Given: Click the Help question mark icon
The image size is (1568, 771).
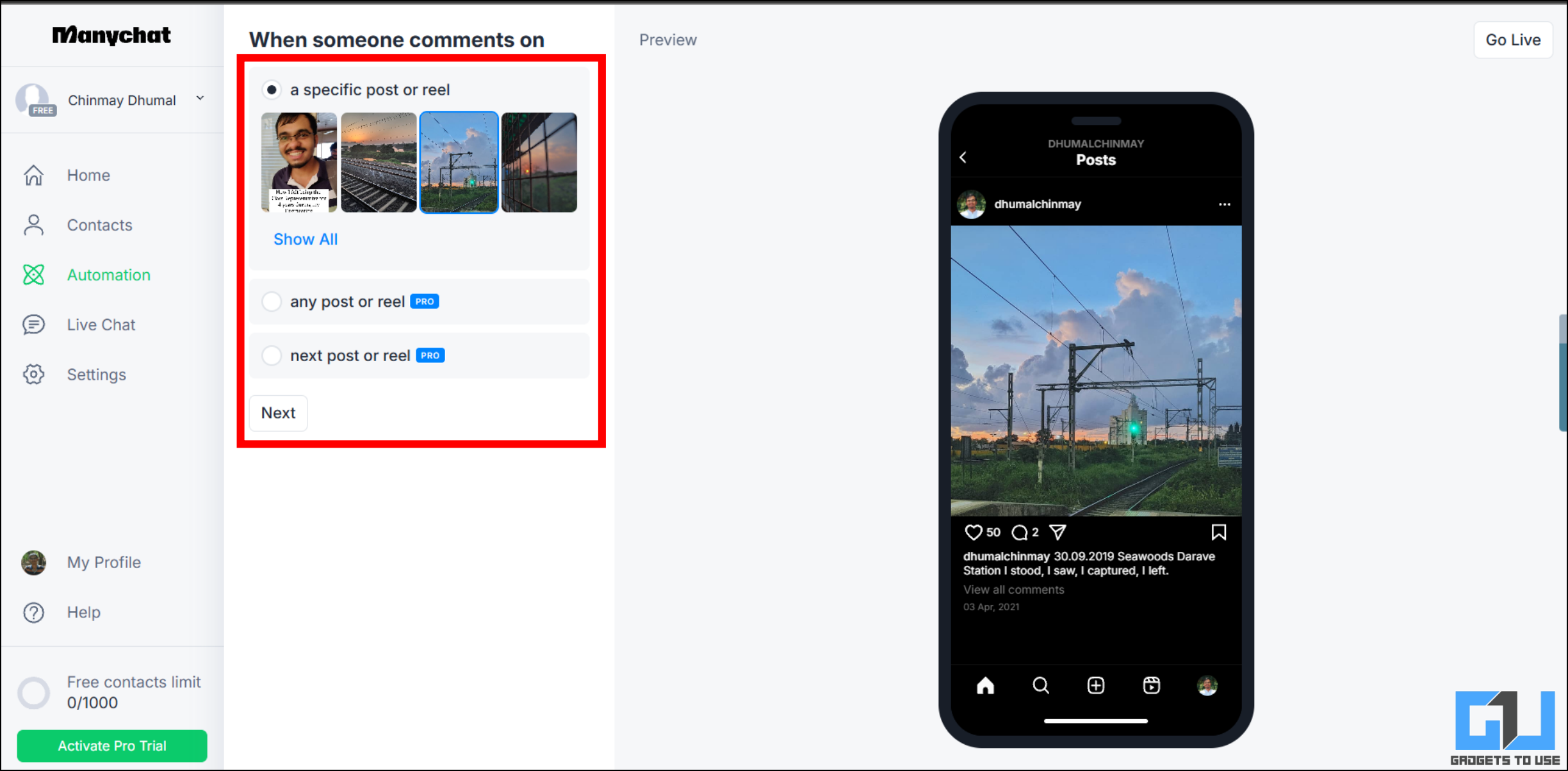Looking at the screenshot, I should click(34, 611).
